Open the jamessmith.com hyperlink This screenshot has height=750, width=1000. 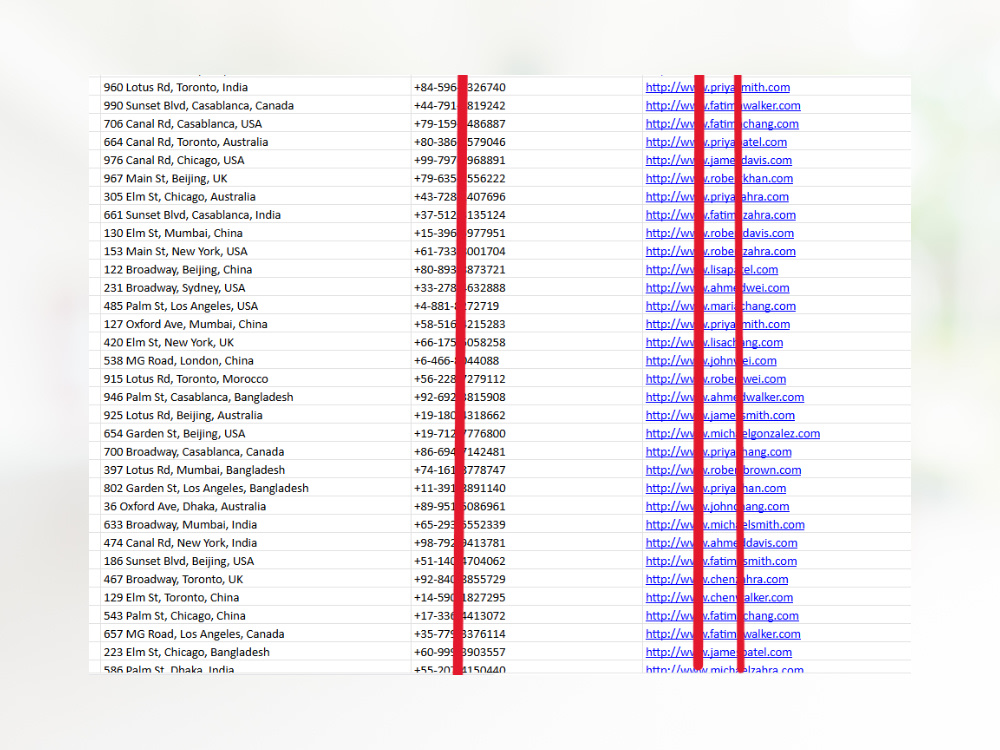pos(720,416)
